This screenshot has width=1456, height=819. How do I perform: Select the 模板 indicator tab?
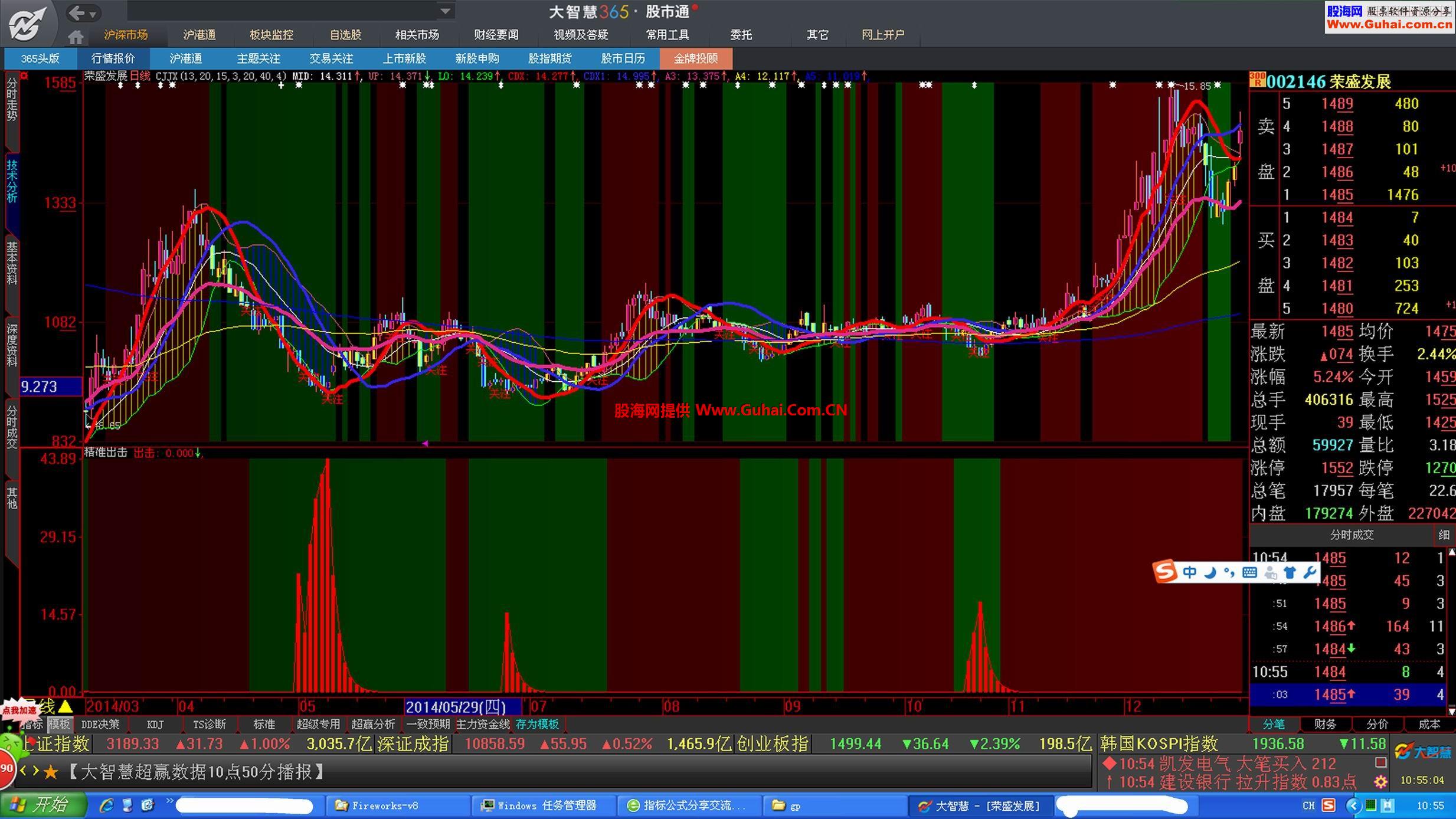(59, 724)
